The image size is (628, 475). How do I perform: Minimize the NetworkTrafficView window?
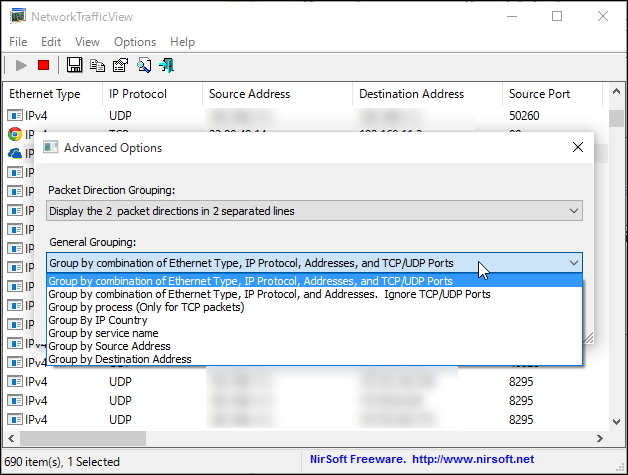pyautogui.click(x=512, y=16)
